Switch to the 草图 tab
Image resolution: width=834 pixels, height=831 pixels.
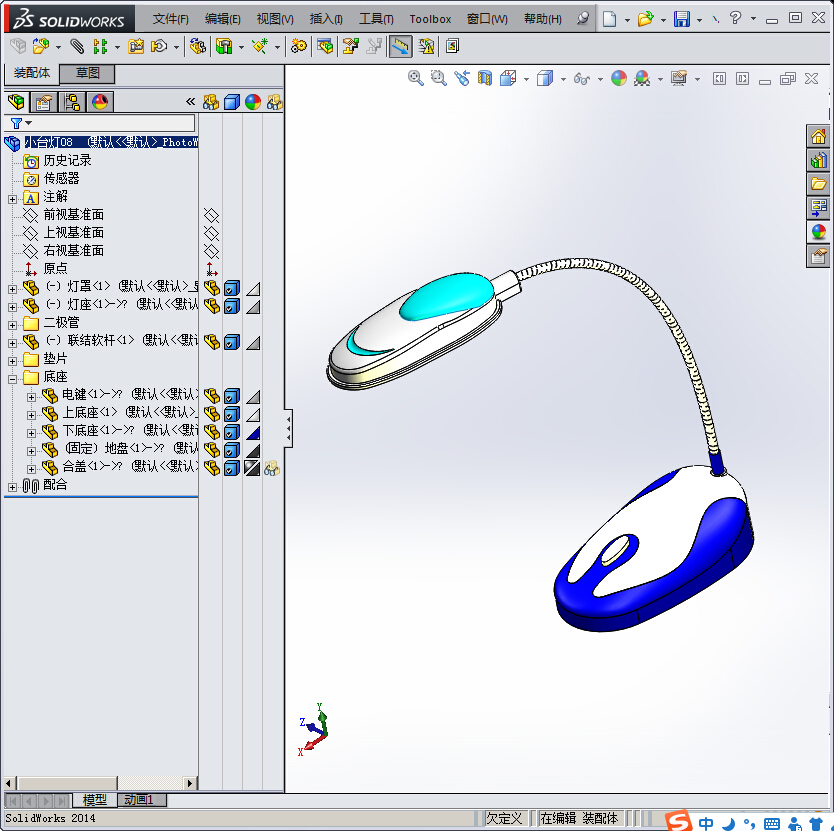[87, 73]
